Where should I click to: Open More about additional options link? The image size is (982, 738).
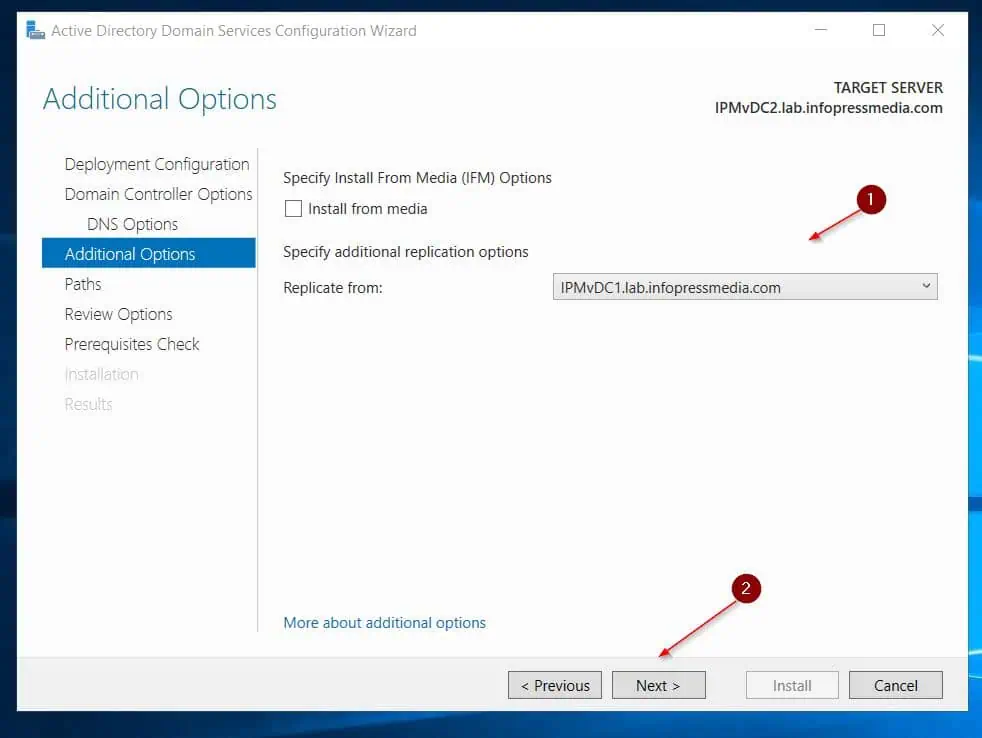coord(385,623)
